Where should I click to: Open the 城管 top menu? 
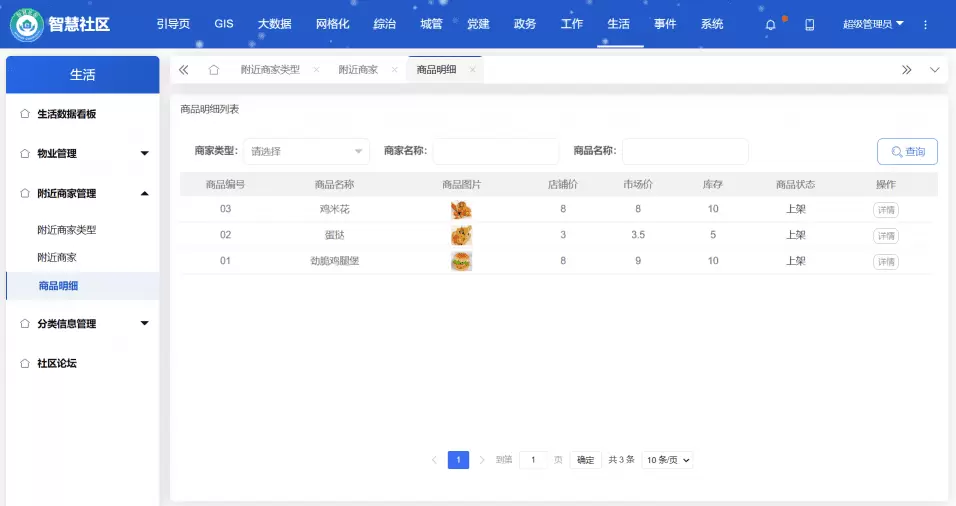[x=431, y=24]
